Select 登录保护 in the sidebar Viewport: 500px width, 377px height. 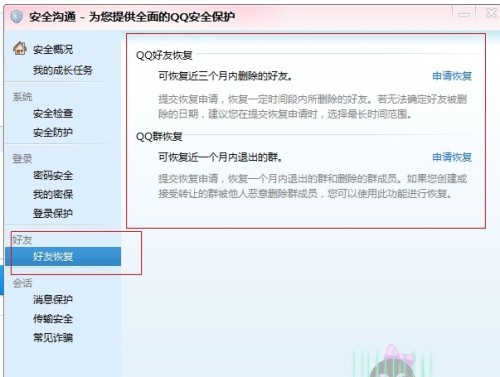click(x=53, y=213)
